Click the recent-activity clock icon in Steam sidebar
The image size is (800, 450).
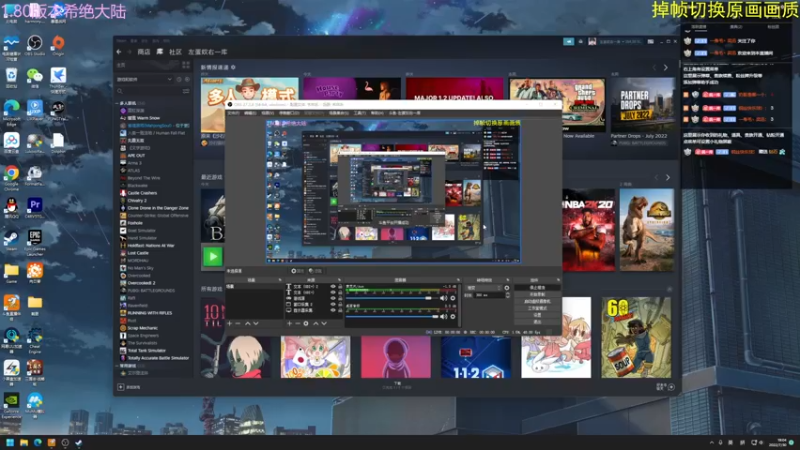[179, 79]
